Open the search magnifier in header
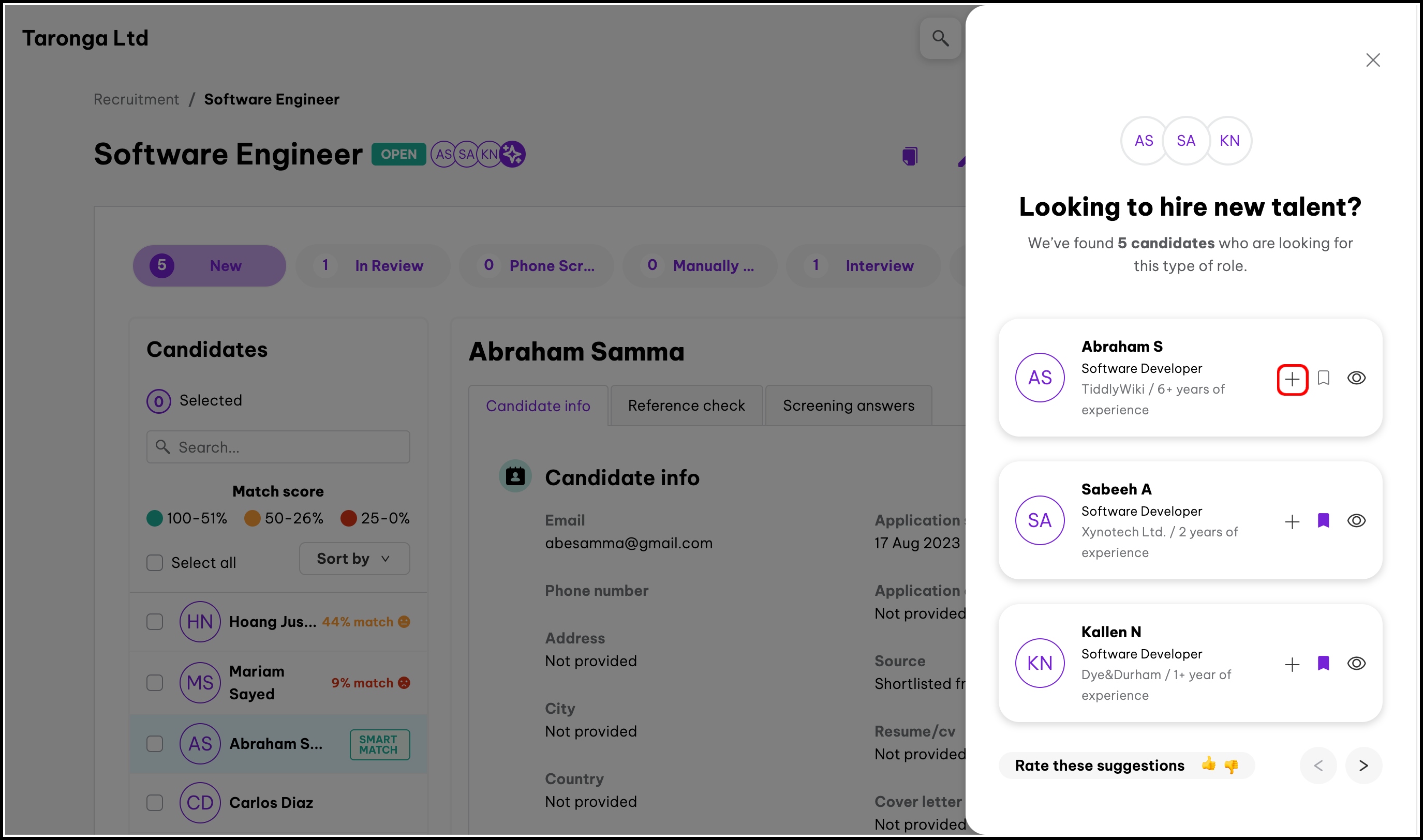Viewport: 1423px width, 840px height. point(940,38)
